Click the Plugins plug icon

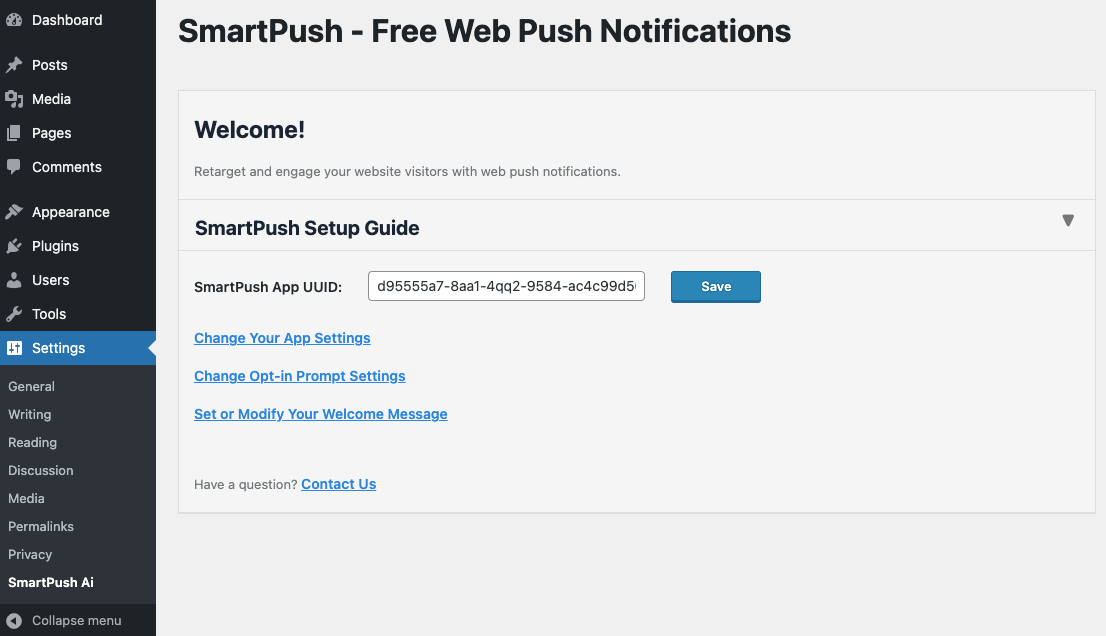14,246
